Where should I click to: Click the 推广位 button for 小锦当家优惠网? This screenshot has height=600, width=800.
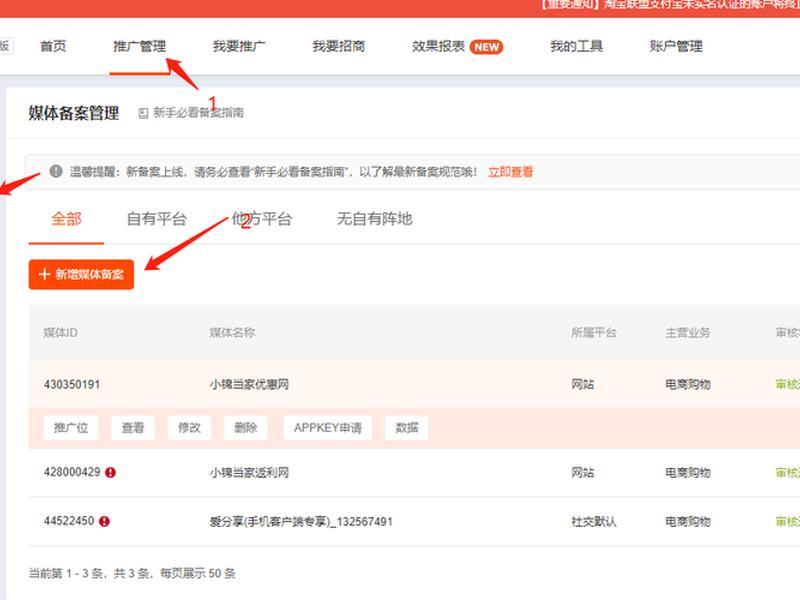click(71, 428)
